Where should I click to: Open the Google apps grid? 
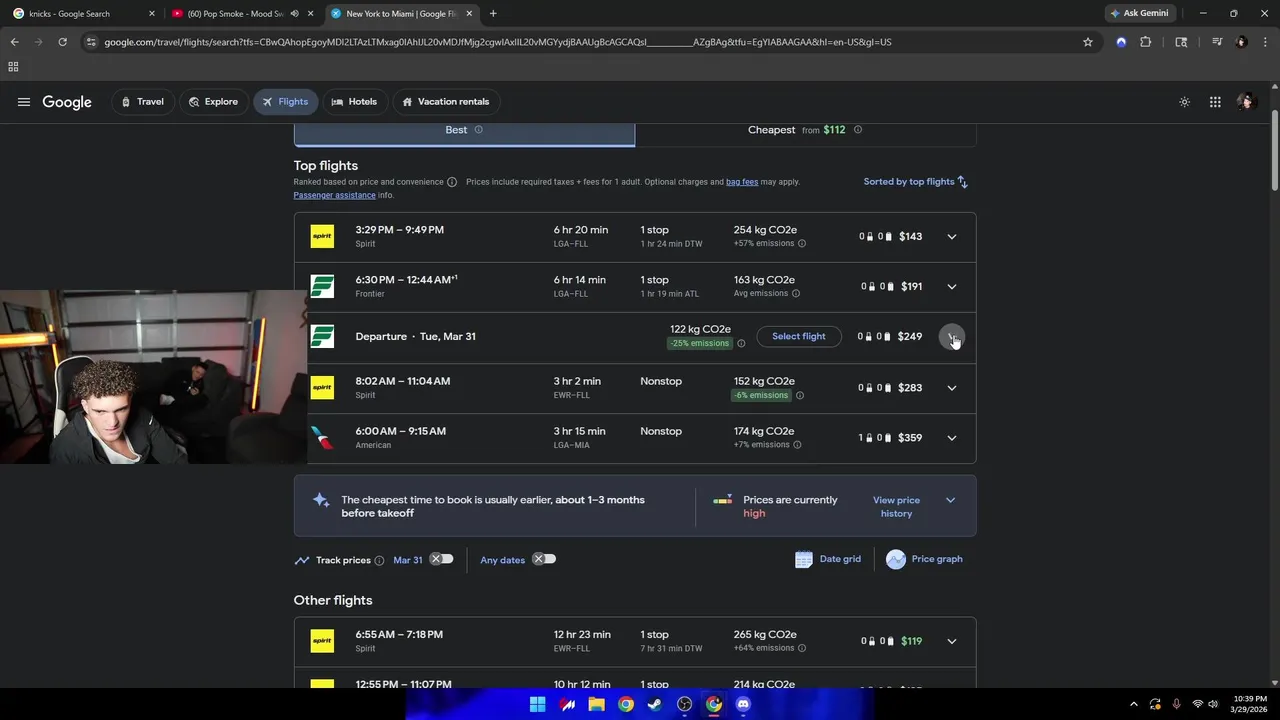1215,102
